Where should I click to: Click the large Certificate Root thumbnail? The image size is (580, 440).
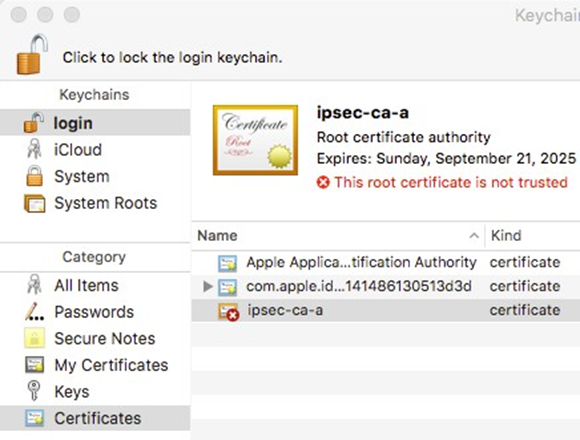[255, 140]
